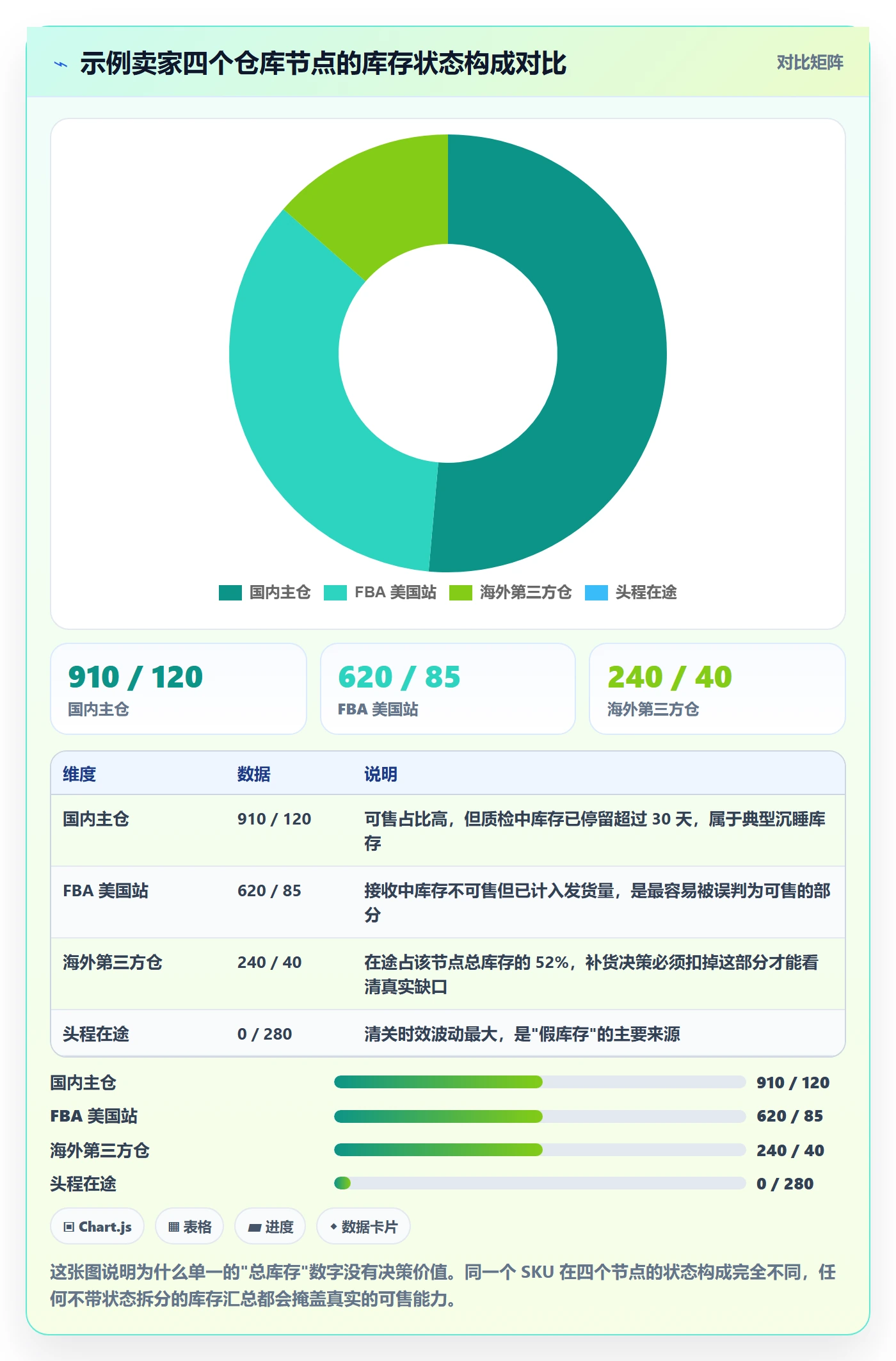The height and width of the screenshot is (1361, 896).
Task: Toggle the FBA 美国站 legend color swatch
Action: click(335, 593)
